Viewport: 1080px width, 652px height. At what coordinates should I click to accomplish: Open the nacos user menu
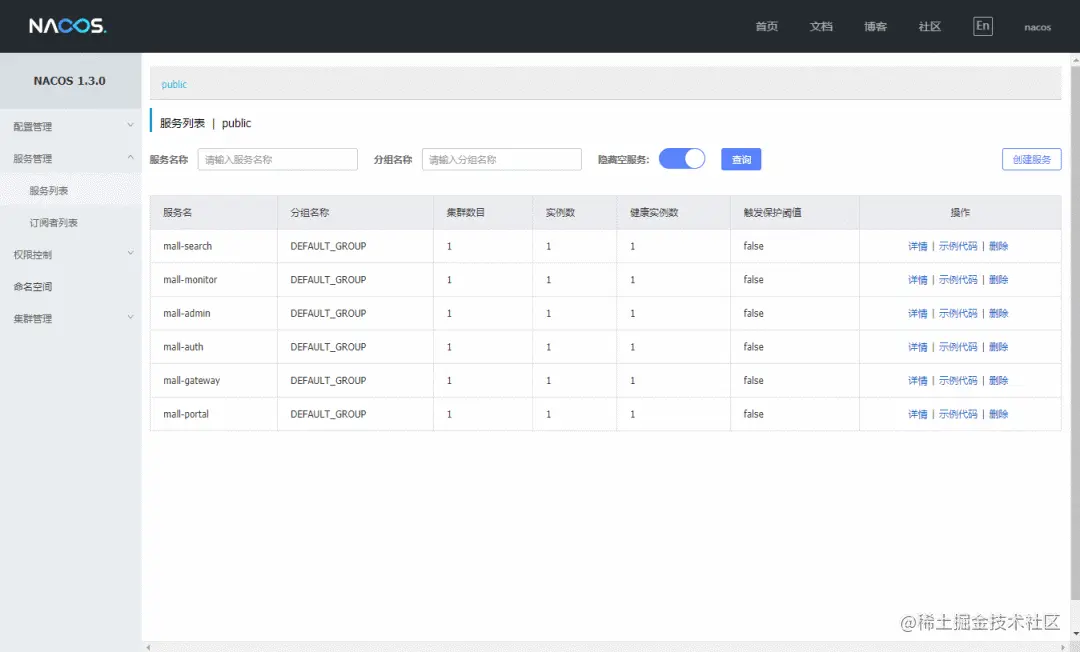click(x=1037, y=28)
